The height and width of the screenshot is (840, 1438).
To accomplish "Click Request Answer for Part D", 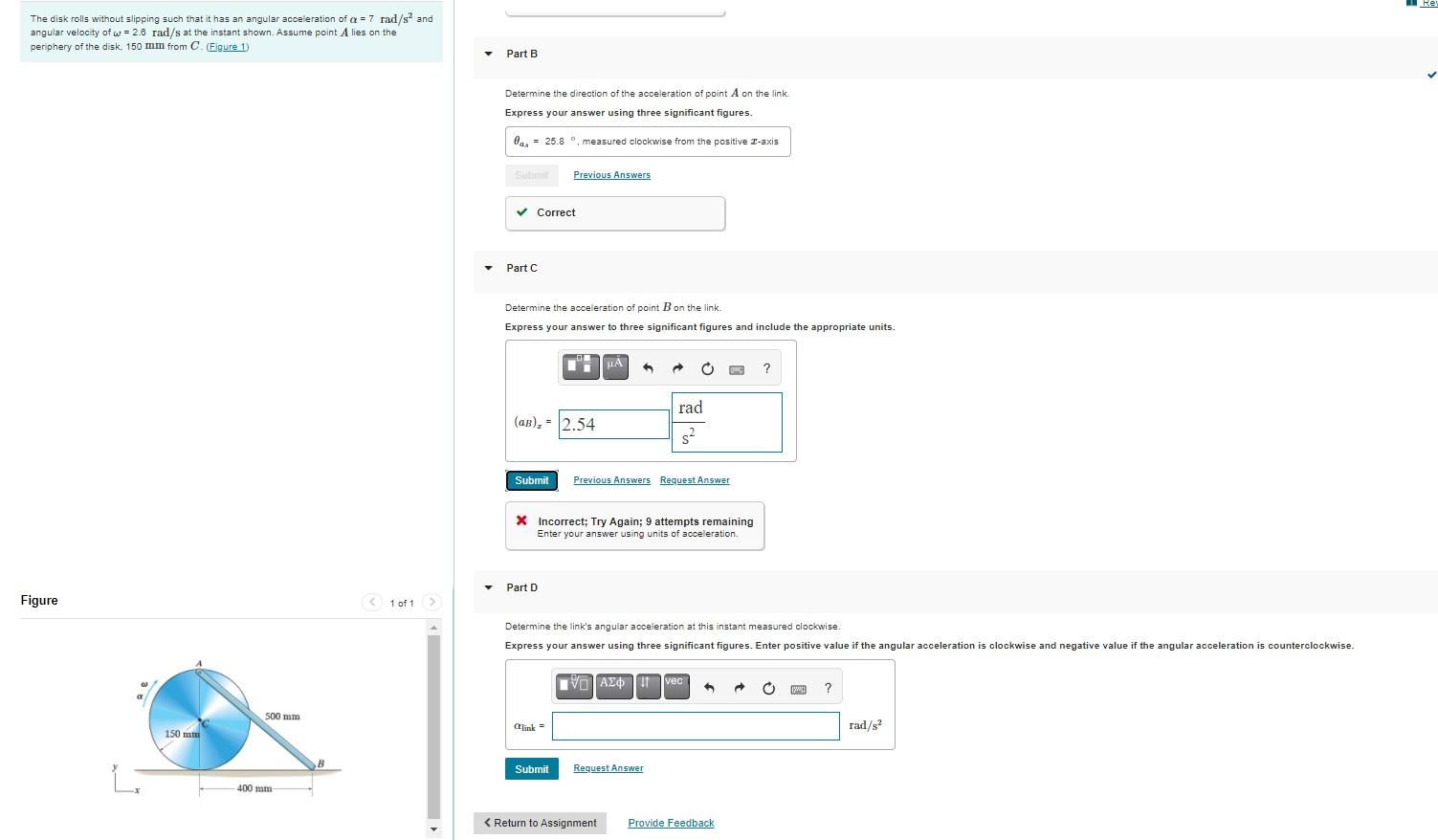I will coord(608,768).
